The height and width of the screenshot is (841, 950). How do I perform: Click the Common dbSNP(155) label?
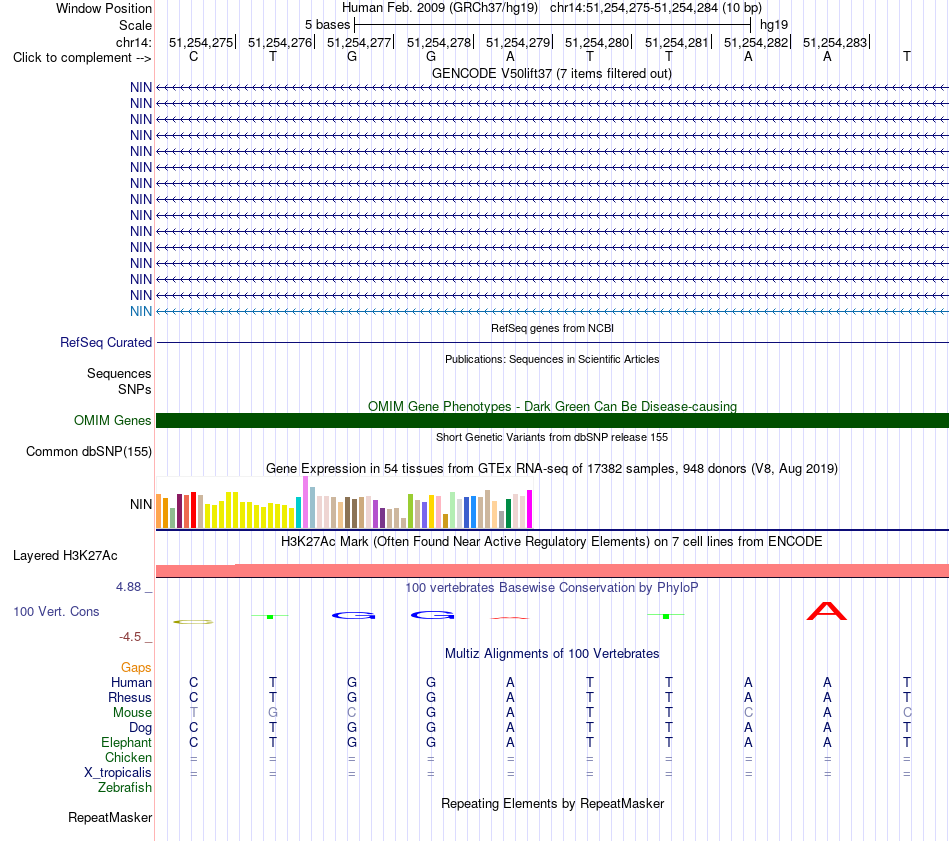tap(88, 451)
